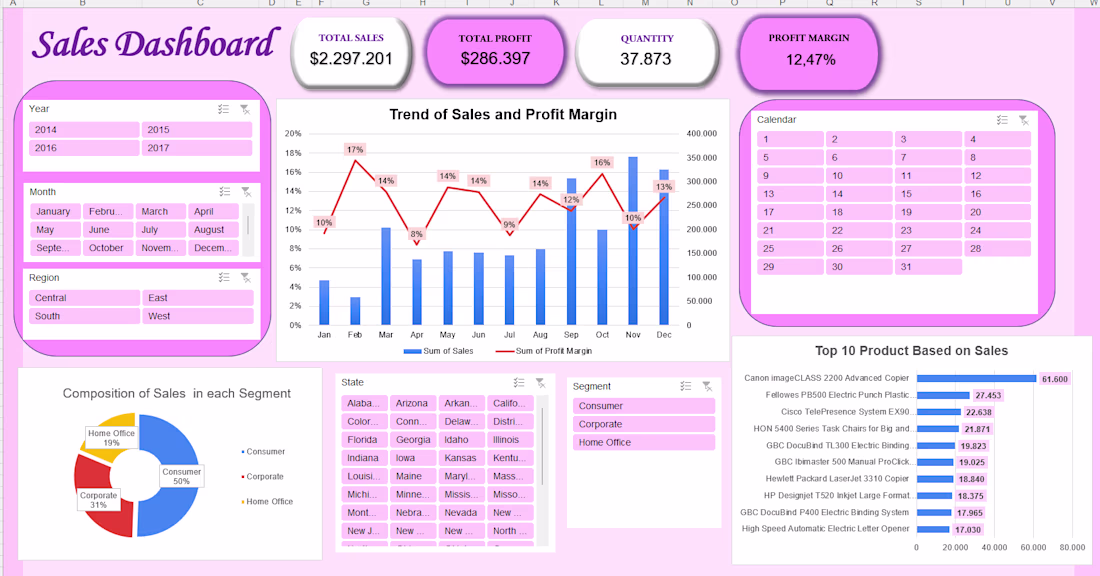The width and height of the screenshot is (1100, 576).
Task: Filter by year 2014
Action: click(84, 130)
